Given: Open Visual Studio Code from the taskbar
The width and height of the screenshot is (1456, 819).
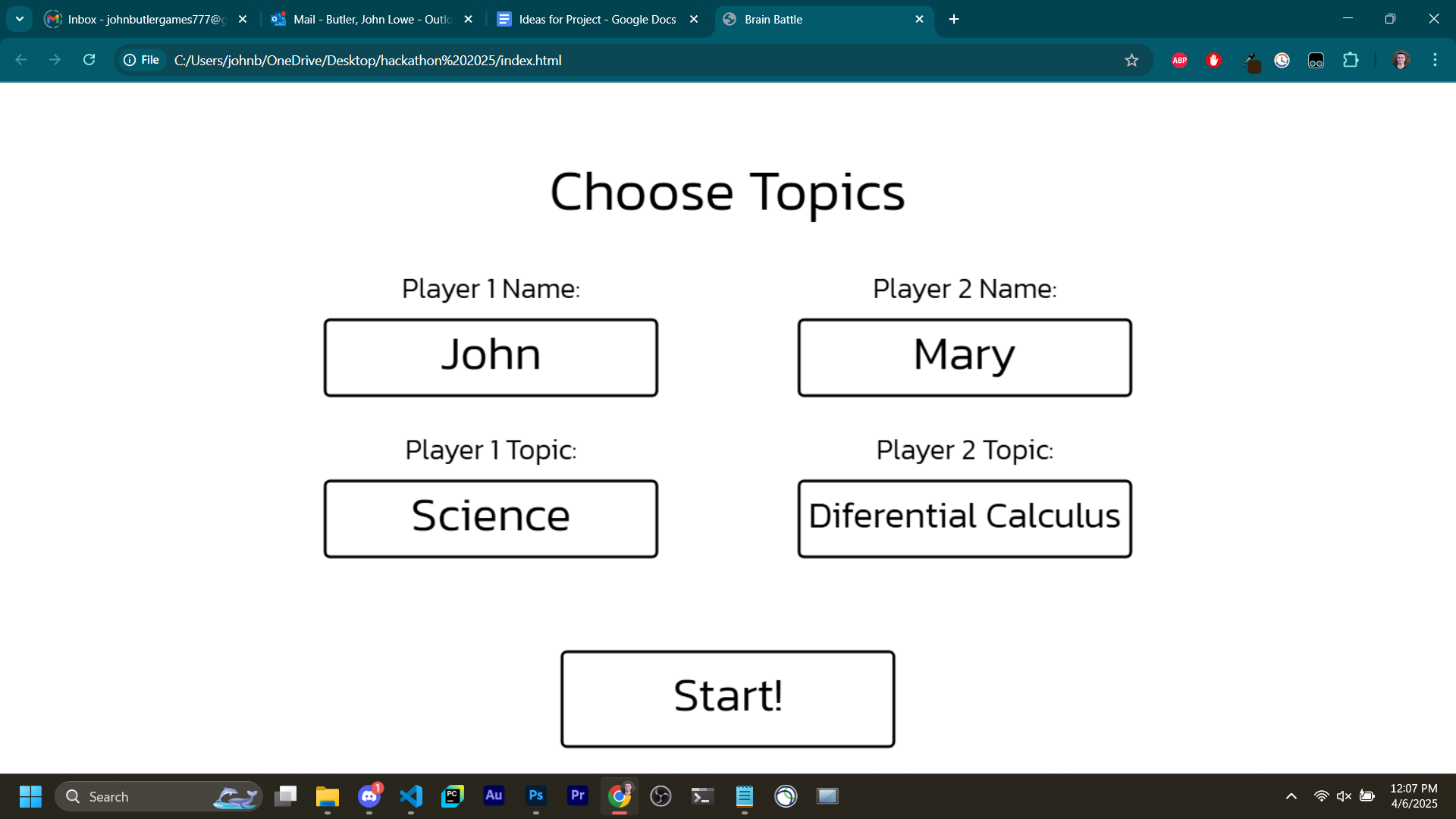Looking at the screenshot, I should [x=410, y=796].
